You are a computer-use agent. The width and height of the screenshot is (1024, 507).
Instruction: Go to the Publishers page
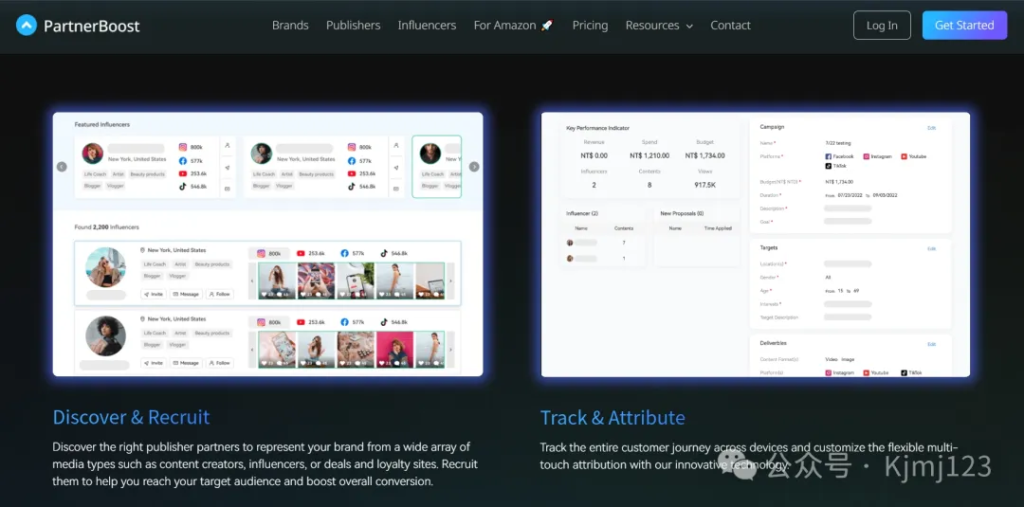coord(353,25)
